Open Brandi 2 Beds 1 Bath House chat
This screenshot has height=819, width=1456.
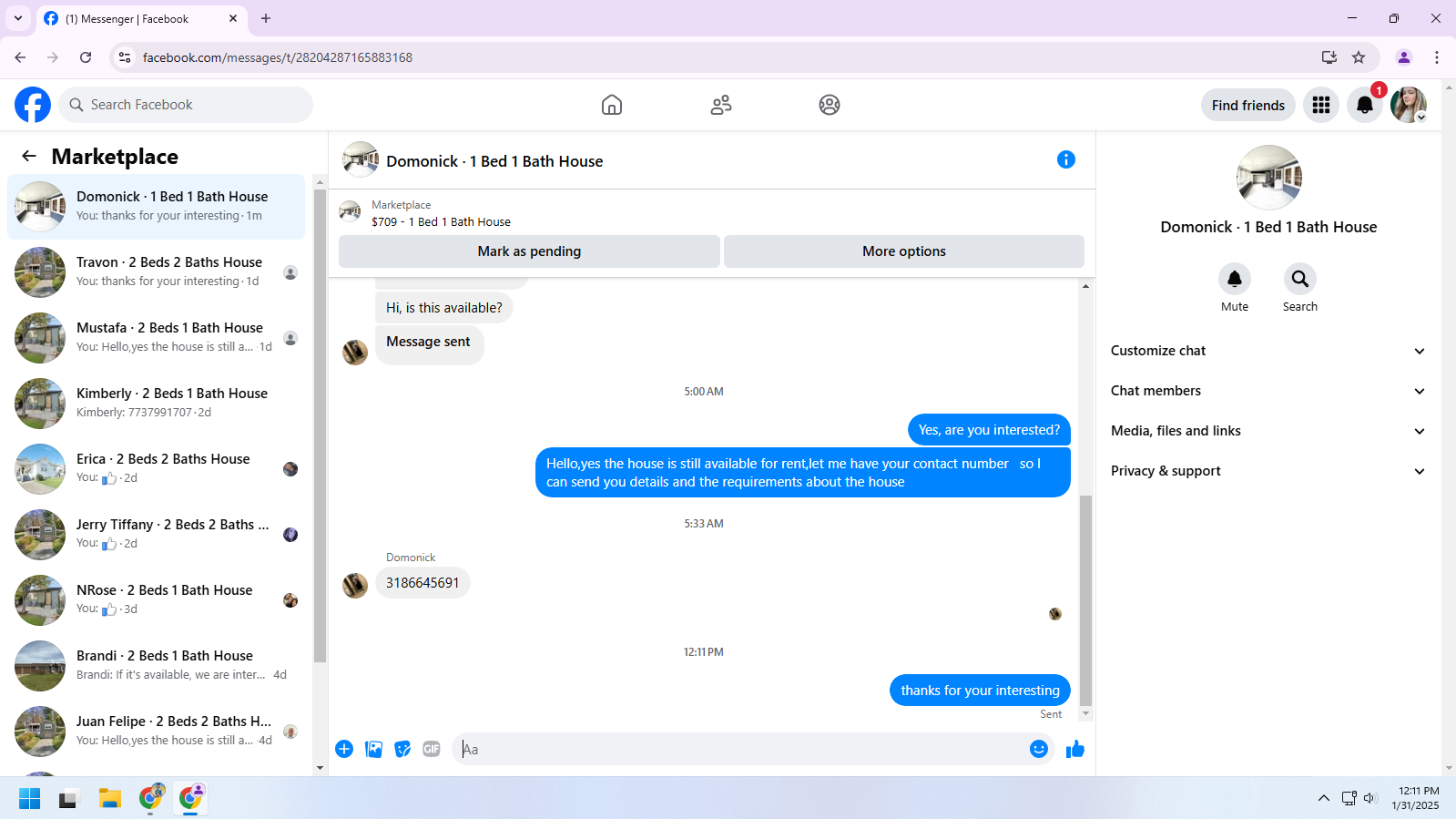(157, 666)
